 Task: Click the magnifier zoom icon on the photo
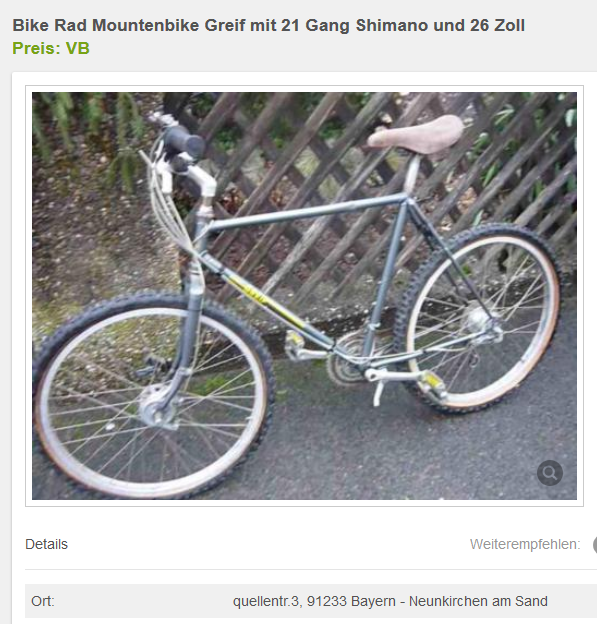click(x=550, y=473)
